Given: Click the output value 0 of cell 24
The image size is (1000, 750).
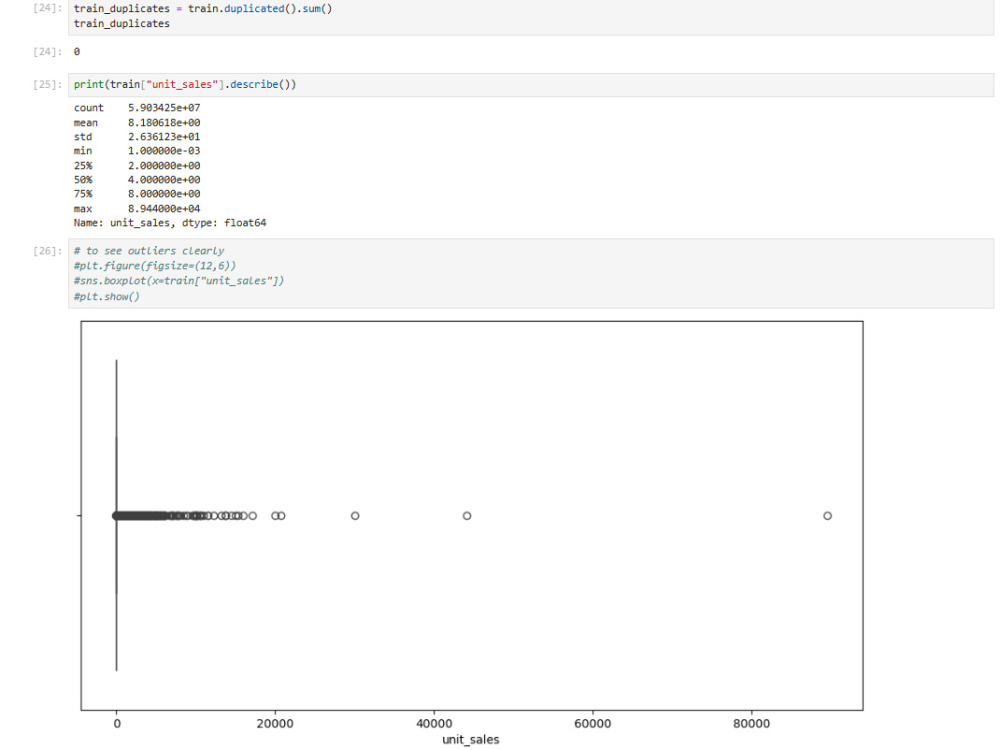Looking at the screenshot, I should click(77, 52).
